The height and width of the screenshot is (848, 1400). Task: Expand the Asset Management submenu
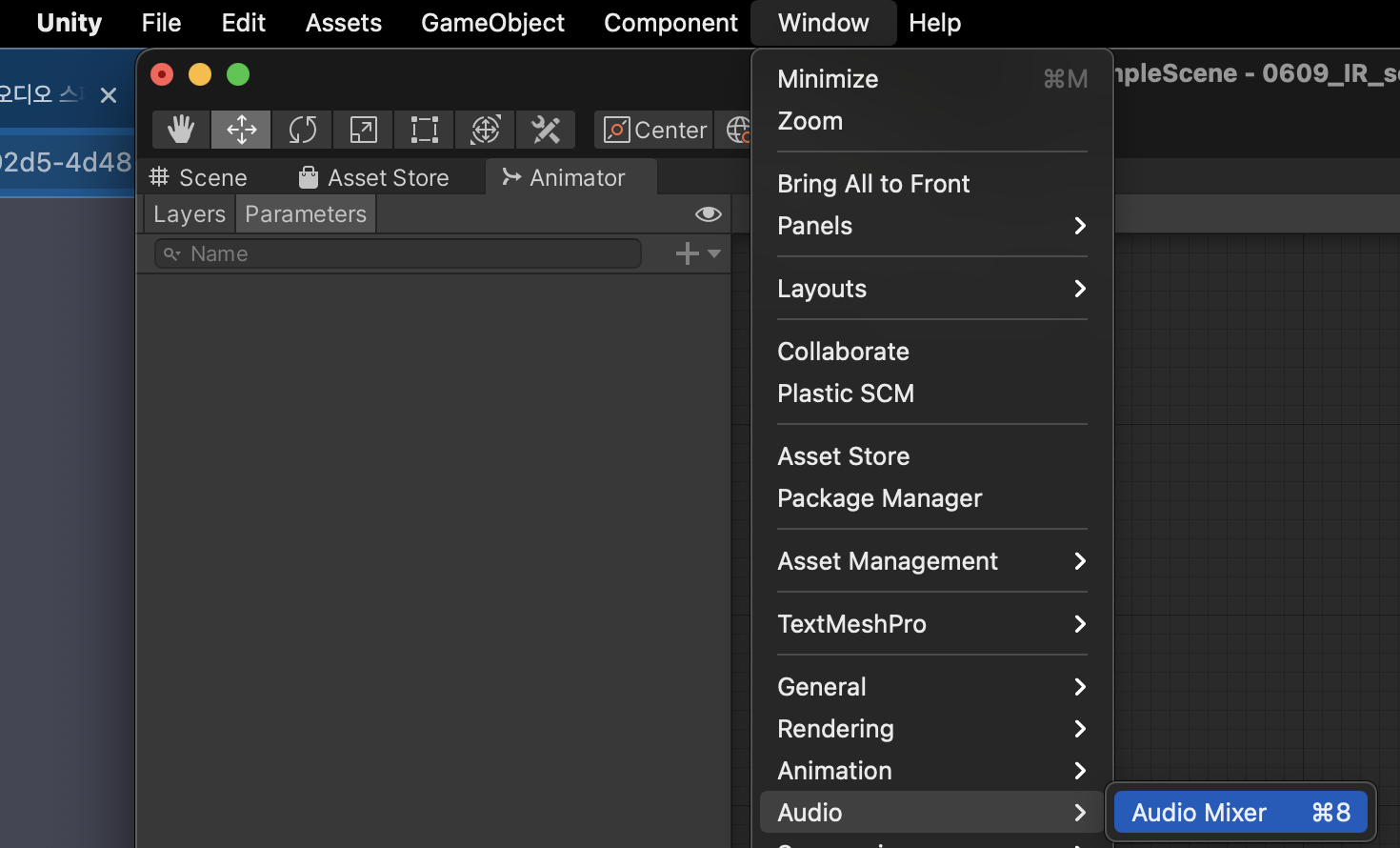932,561
